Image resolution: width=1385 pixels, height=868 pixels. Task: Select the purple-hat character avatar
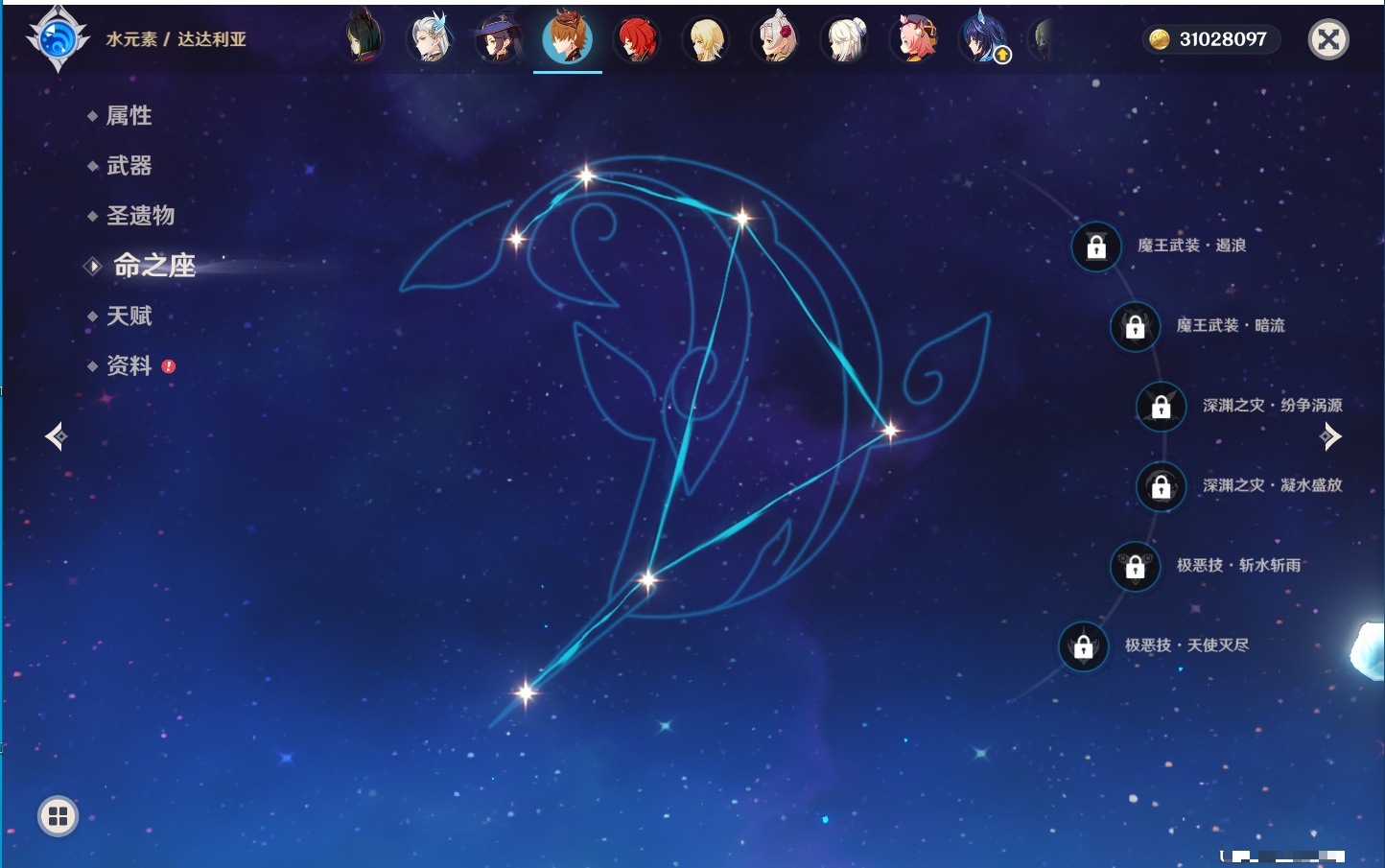coord(499,38)
